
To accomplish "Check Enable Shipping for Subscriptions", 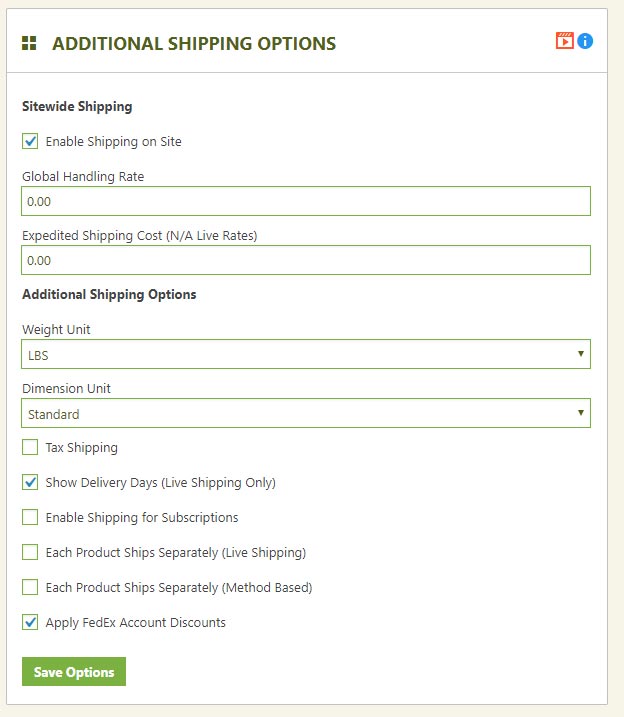I will 30,517.
